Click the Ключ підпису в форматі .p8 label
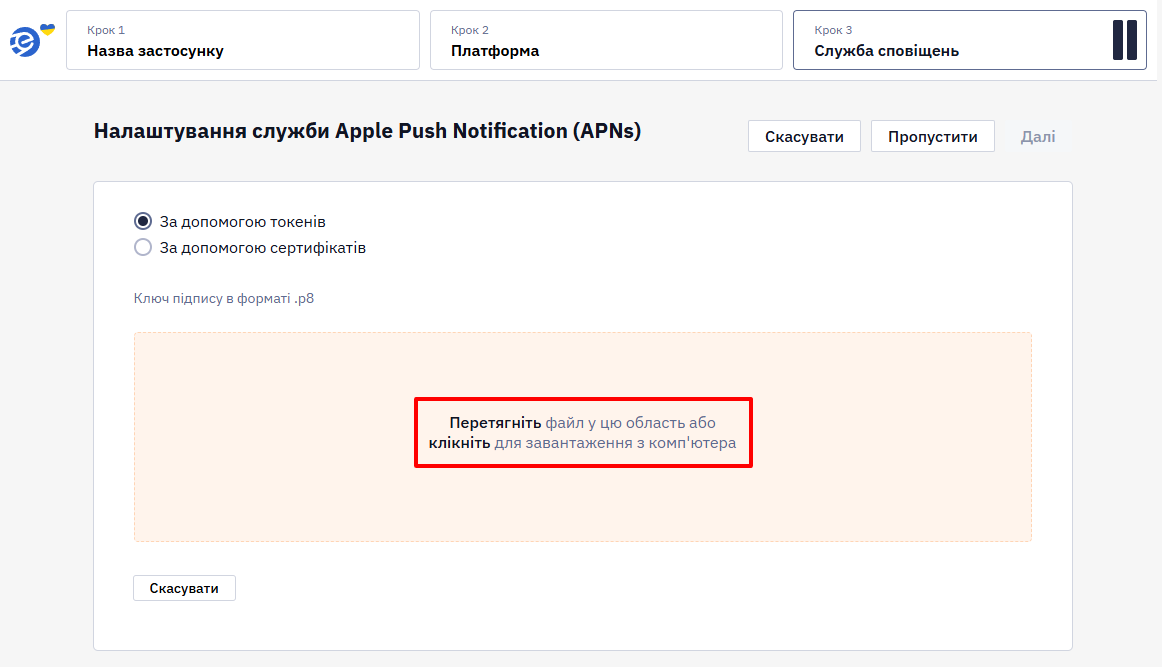This screenshot has height=667, width=1162. 224,299
